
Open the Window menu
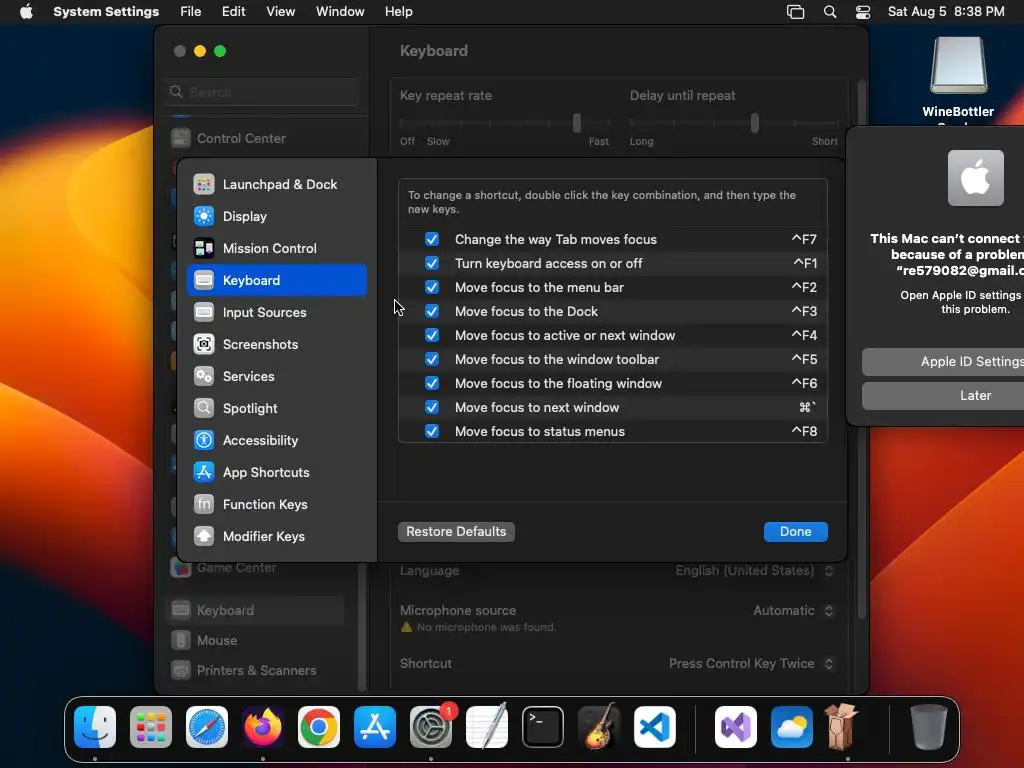click(x=340, y=12)
